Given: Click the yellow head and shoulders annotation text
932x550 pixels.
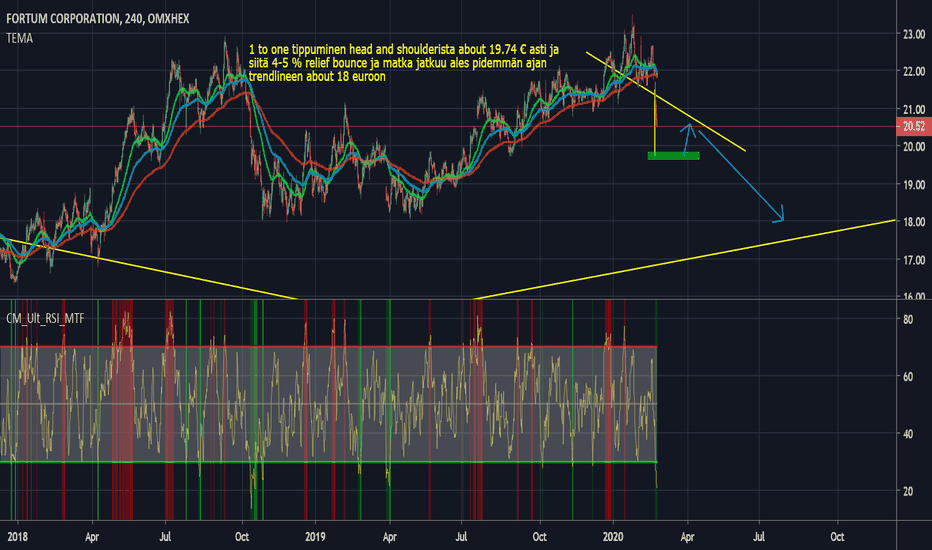Looking at the screenshot, I should coord(404,63).
